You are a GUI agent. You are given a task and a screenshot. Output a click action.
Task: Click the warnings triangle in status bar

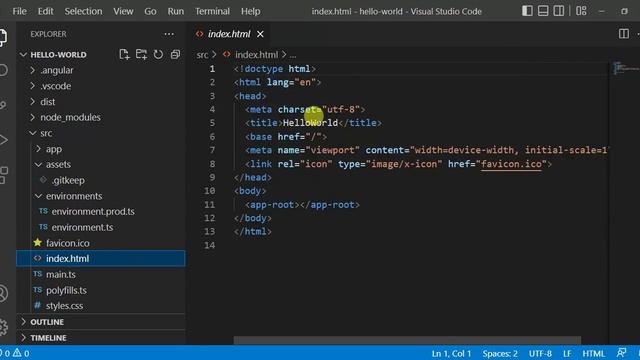point(17,353)
